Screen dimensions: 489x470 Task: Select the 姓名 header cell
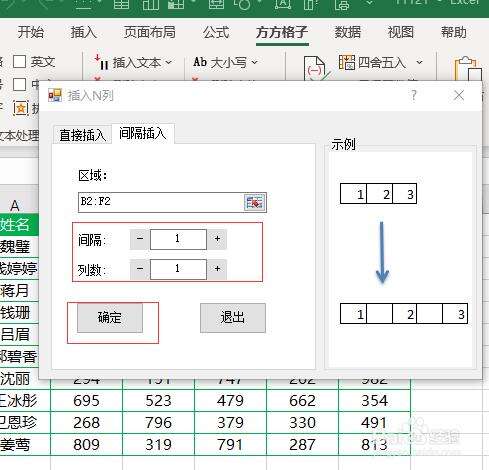pos(19,225)
